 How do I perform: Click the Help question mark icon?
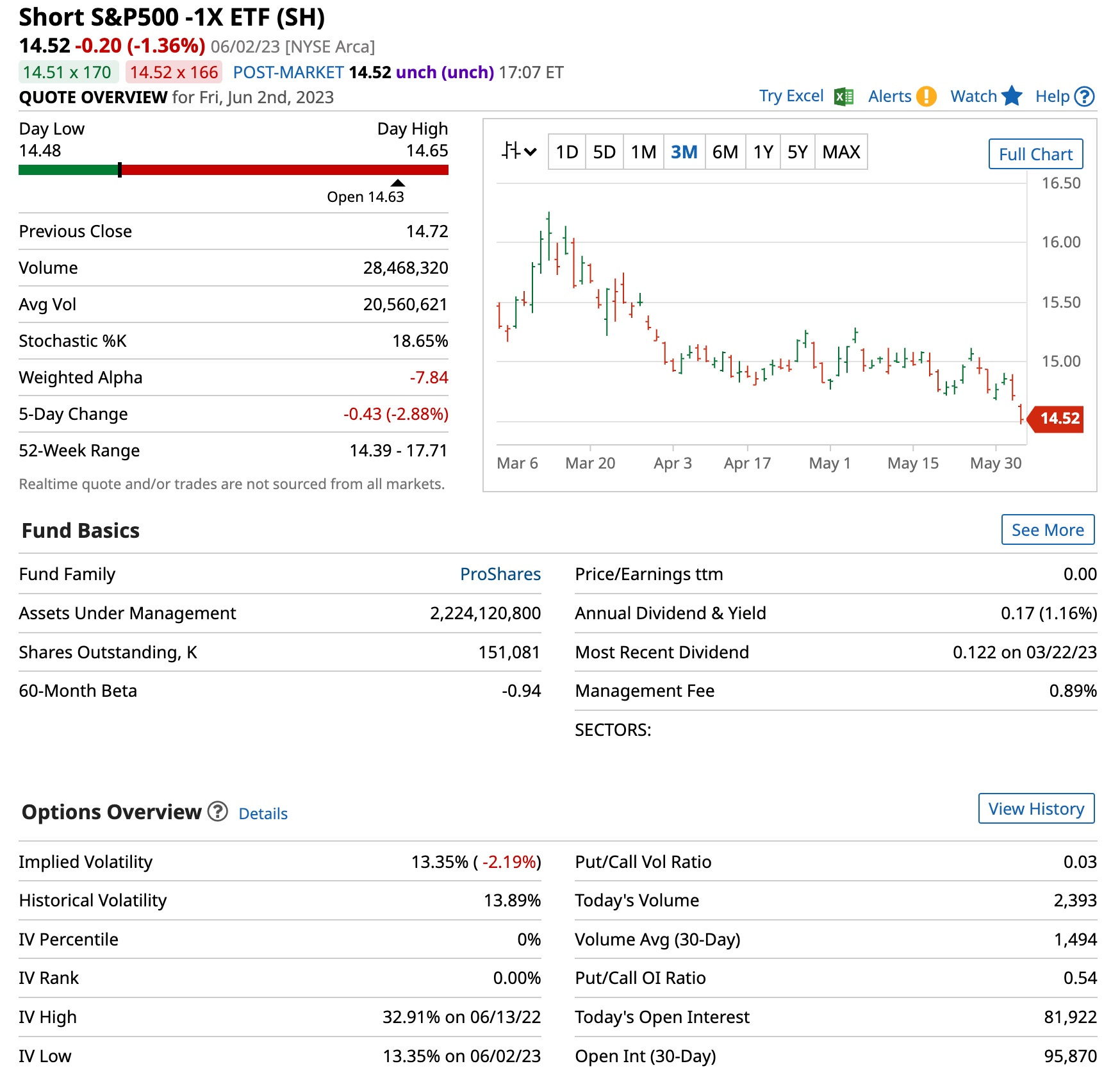(1084, 97)
